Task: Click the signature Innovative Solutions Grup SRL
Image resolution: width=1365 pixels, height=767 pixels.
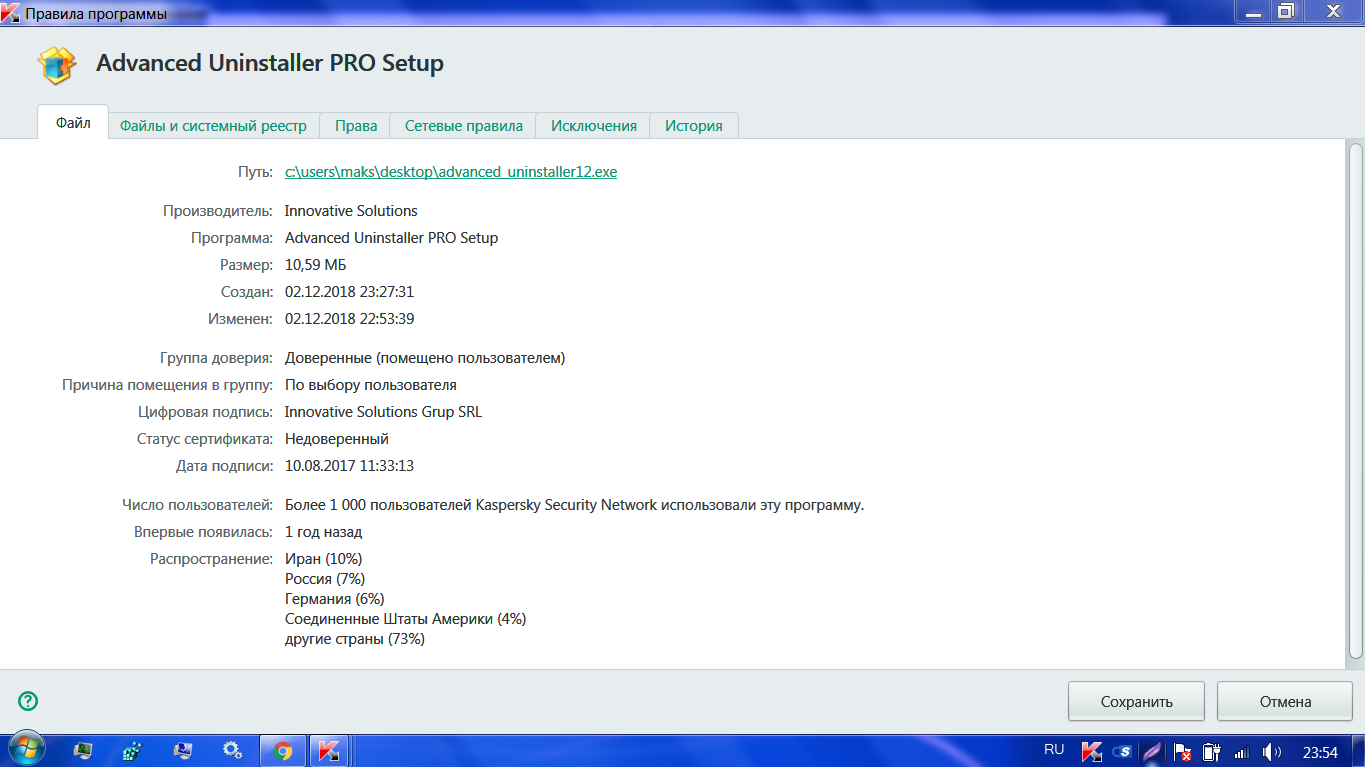Action: tap(383, 412)
